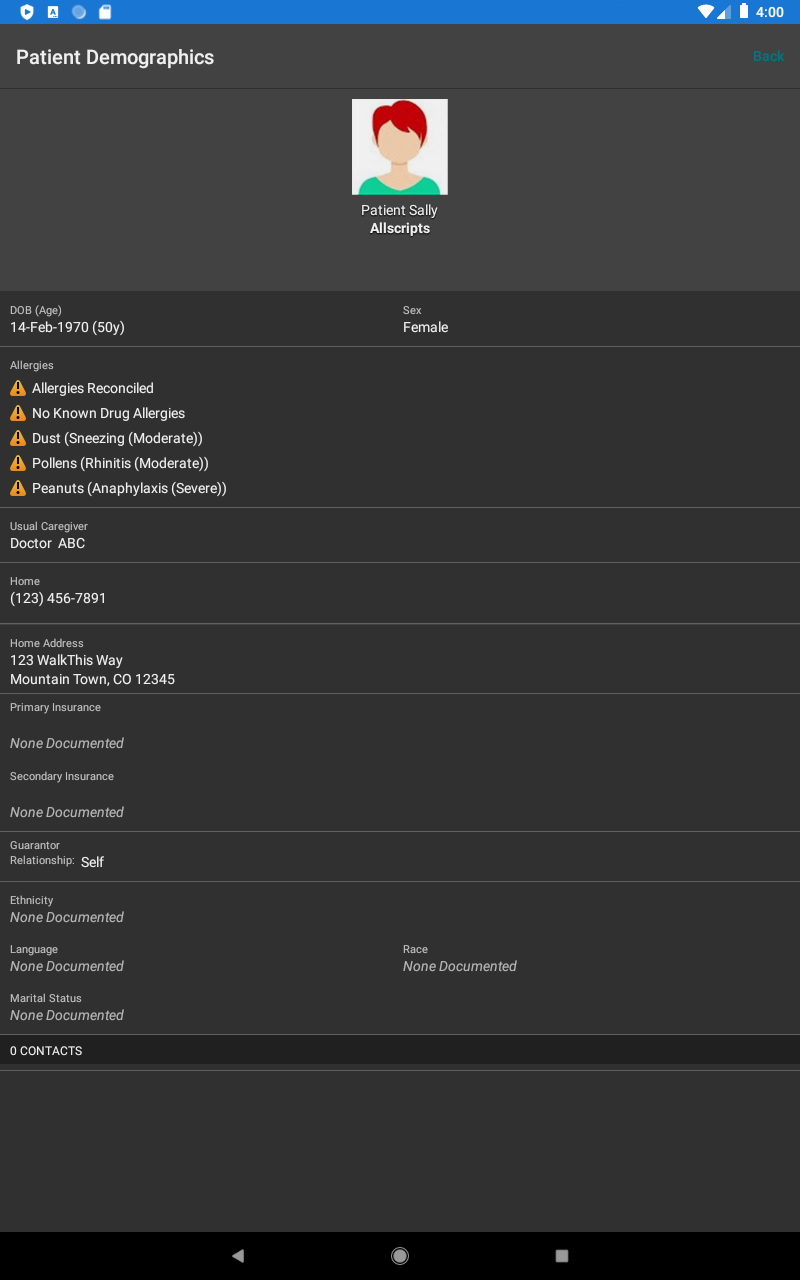This screenshot has width=800, height=1280.
Task: Tap the Secondary Insurance None Documented field
Action: (67, 812)
